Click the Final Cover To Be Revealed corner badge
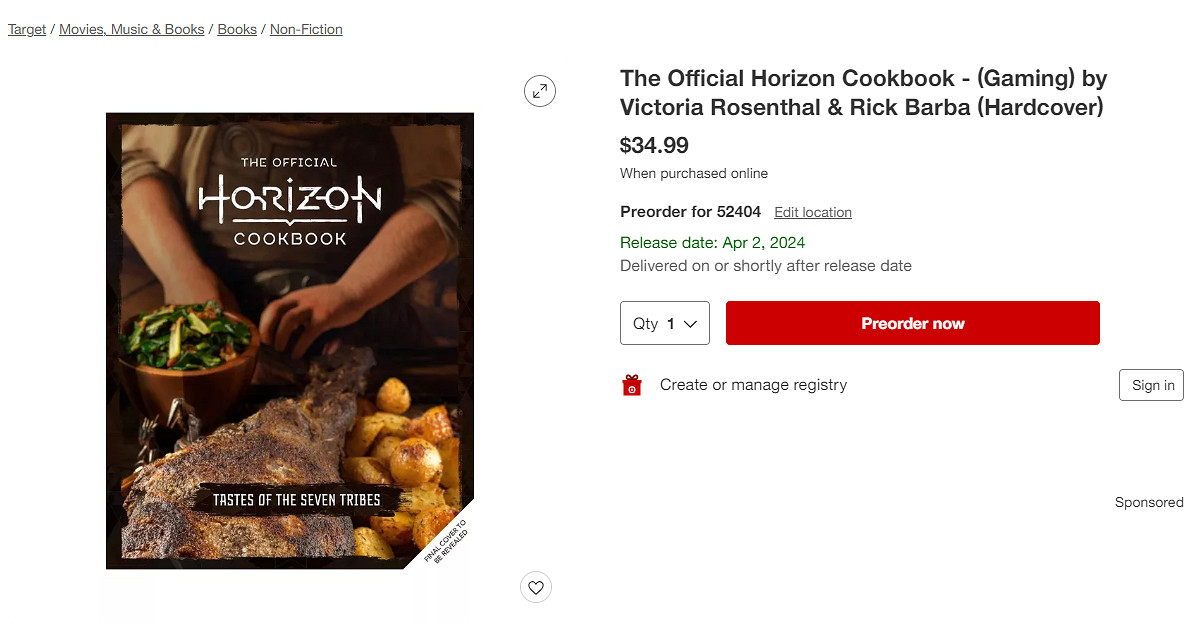This screenshot has height=633, width=1199. [x=446, y=541]
